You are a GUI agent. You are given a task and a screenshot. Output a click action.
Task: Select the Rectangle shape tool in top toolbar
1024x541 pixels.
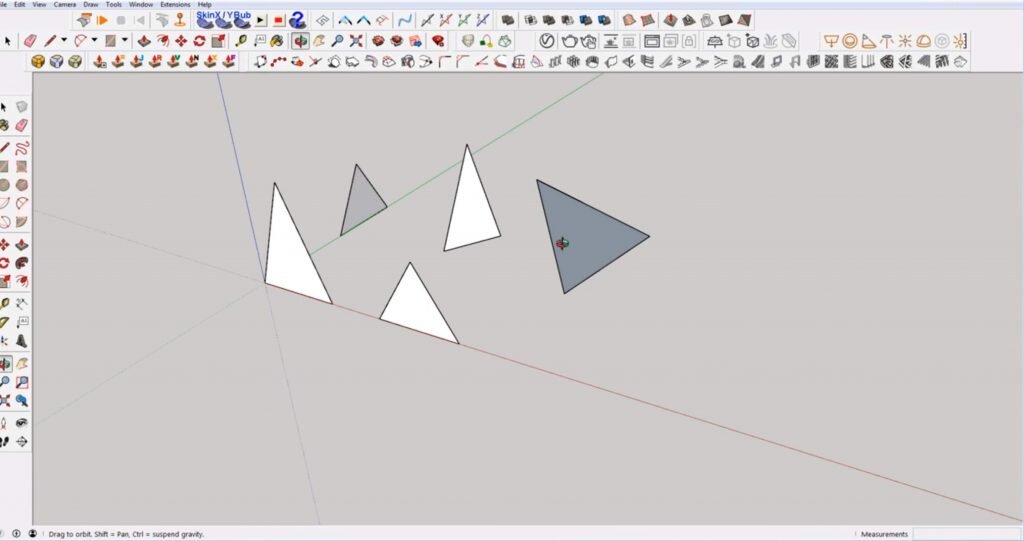tap(110, 41)
